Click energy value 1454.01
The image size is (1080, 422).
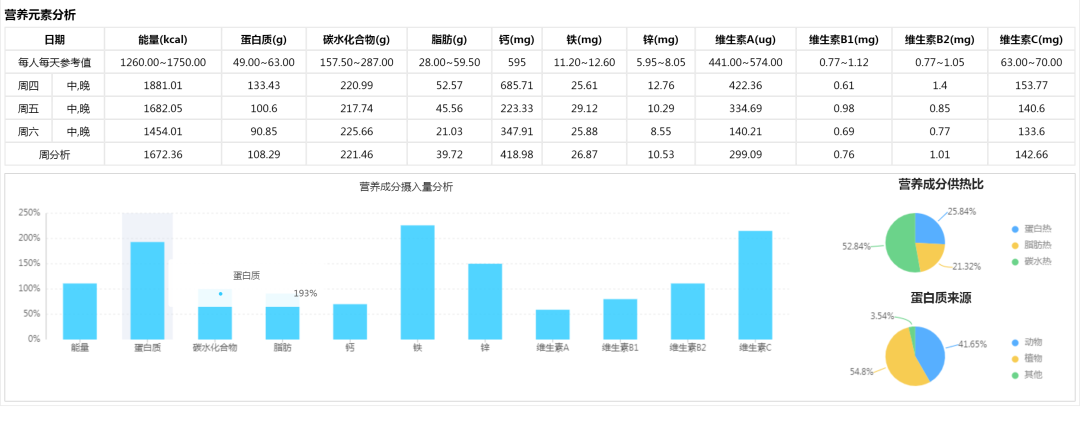point(163,131)
